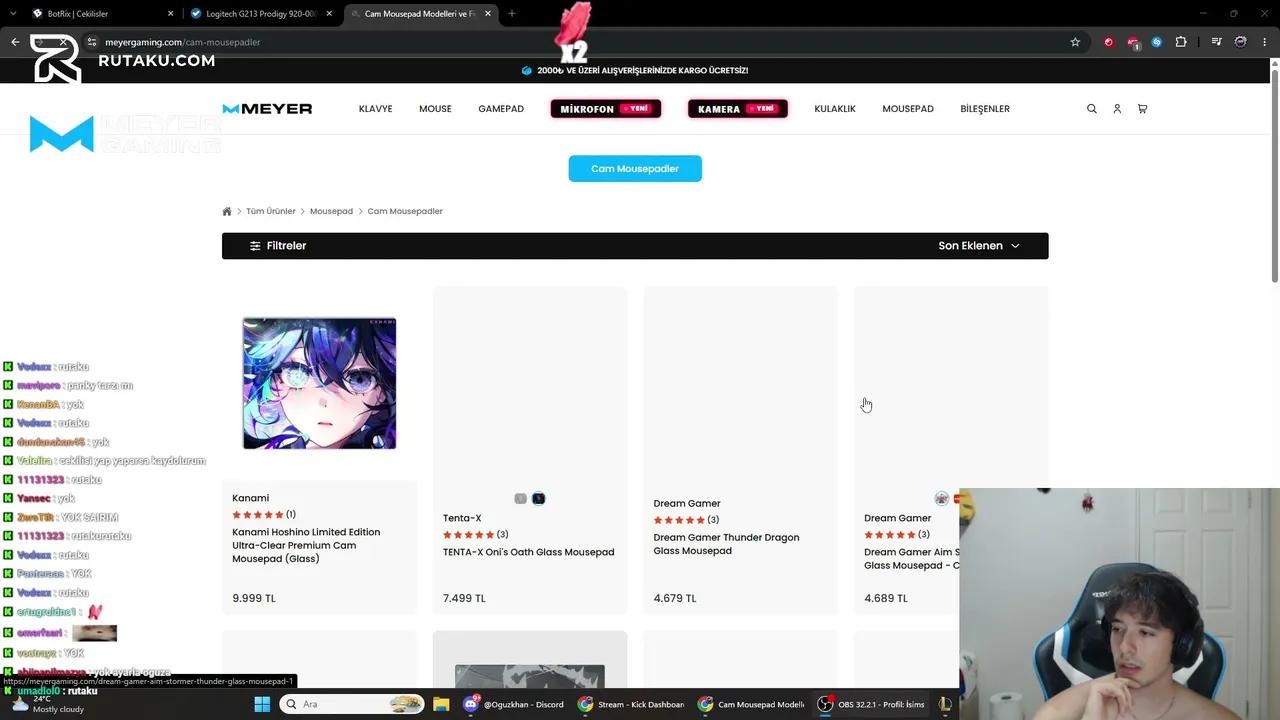Viewport: 1280px width, 720px height.
Task: Open the KULAKLIK menu
Action: click(x=835, y=109)
